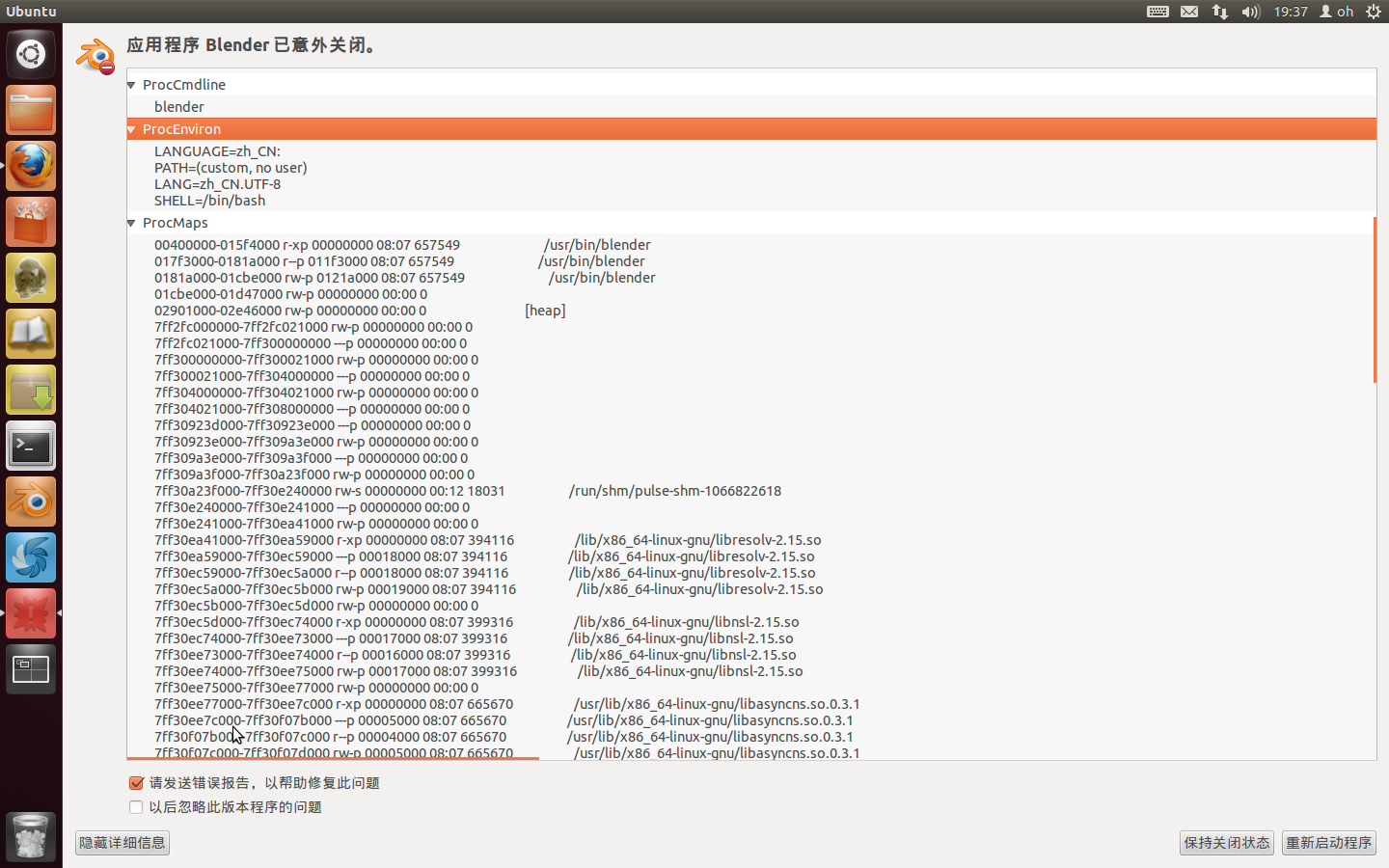Screen dimensions: 1389x868
Task: Uncheck the send error report checkbox
Action: [x=136, y=783]
